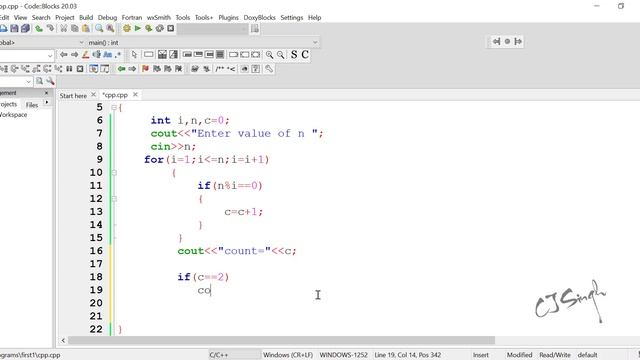Rebuild the project
The image size is (640, 360).
coord(160,29)
